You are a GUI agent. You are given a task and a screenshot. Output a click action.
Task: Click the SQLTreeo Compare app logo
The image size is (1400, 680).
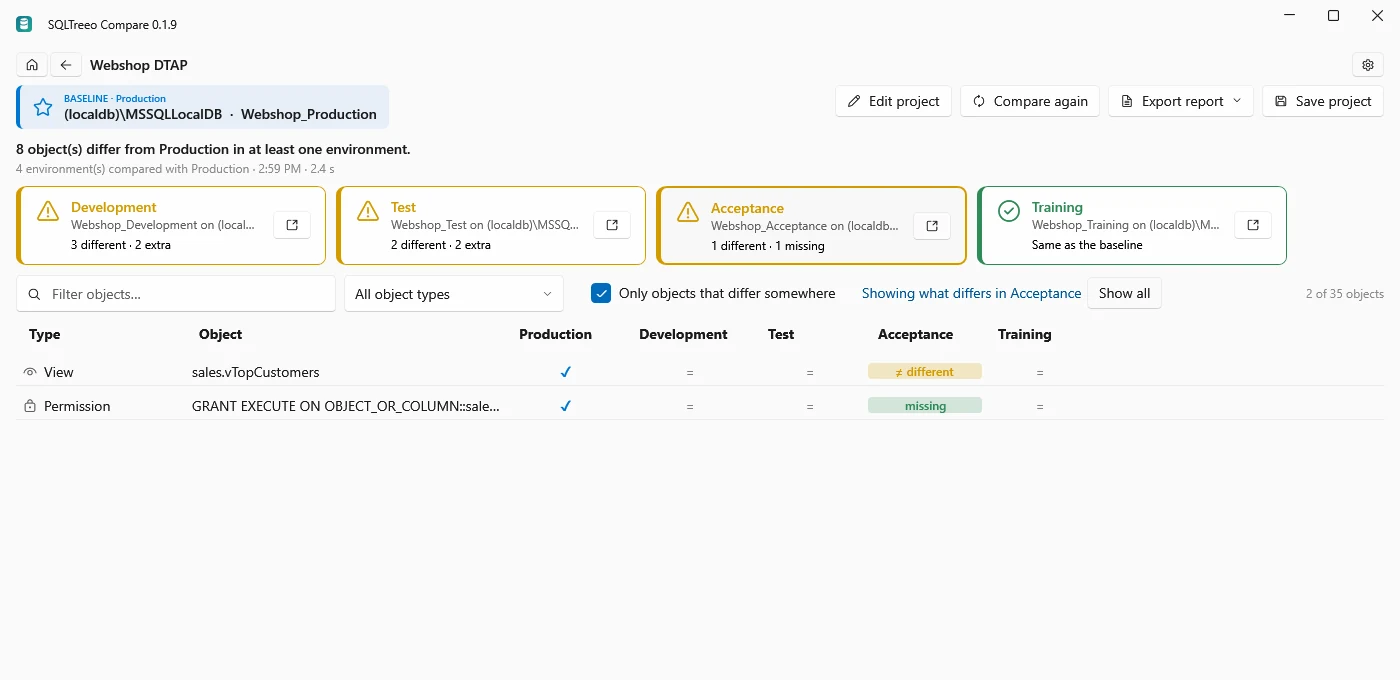[24, 24]
